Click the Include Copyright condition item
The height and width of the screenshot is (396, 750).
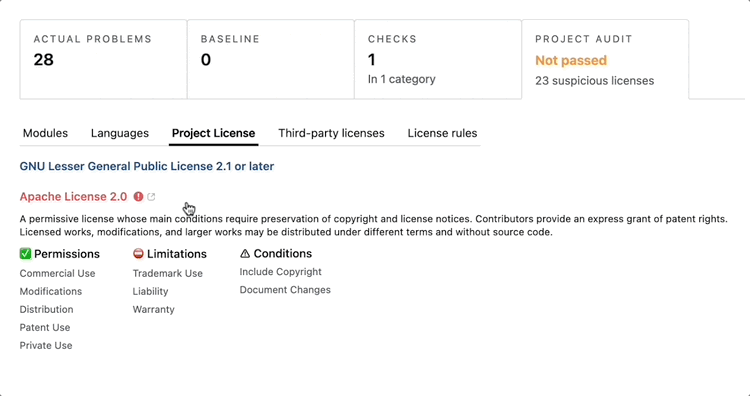(x=280, y=272)
